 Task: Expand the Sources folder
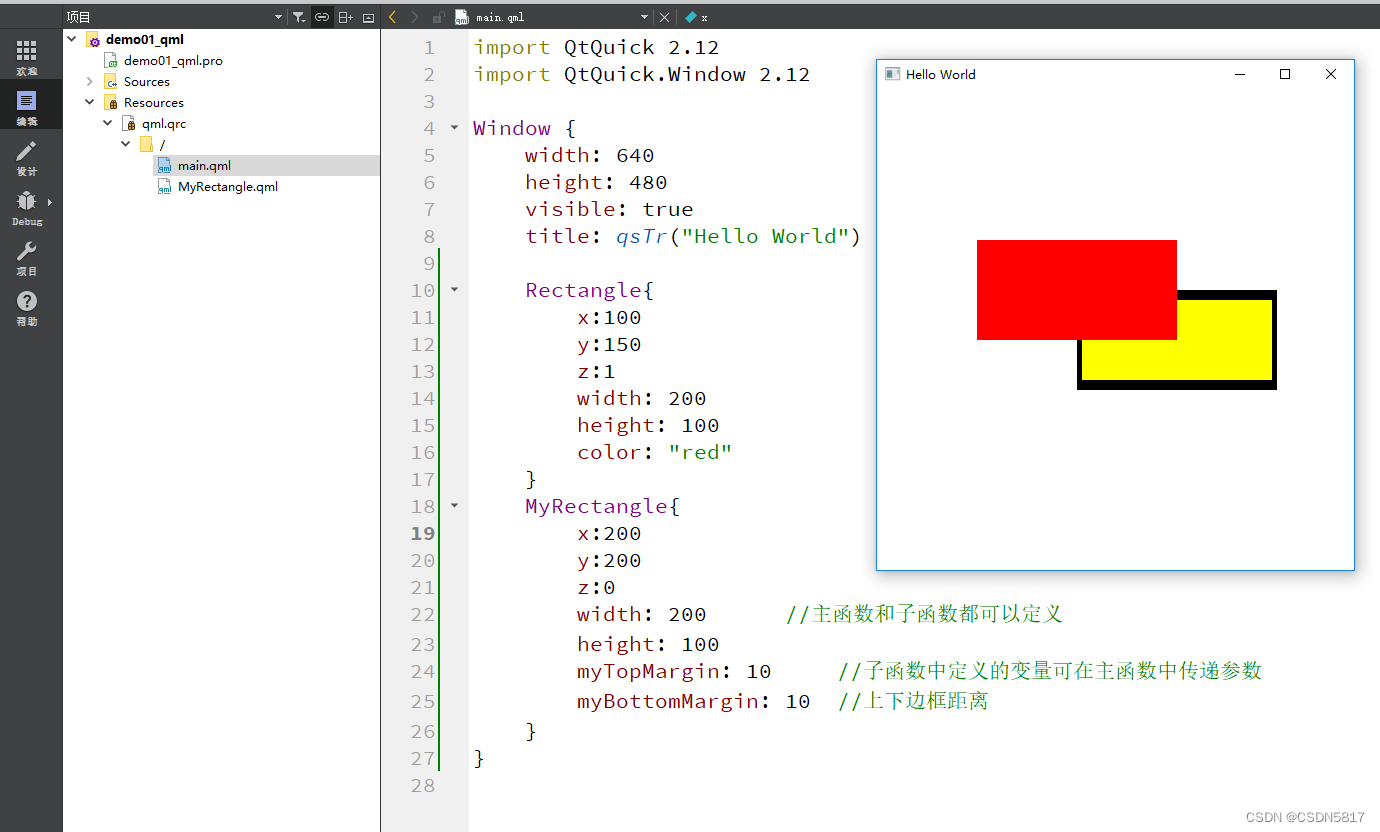(x=90, y=81)
